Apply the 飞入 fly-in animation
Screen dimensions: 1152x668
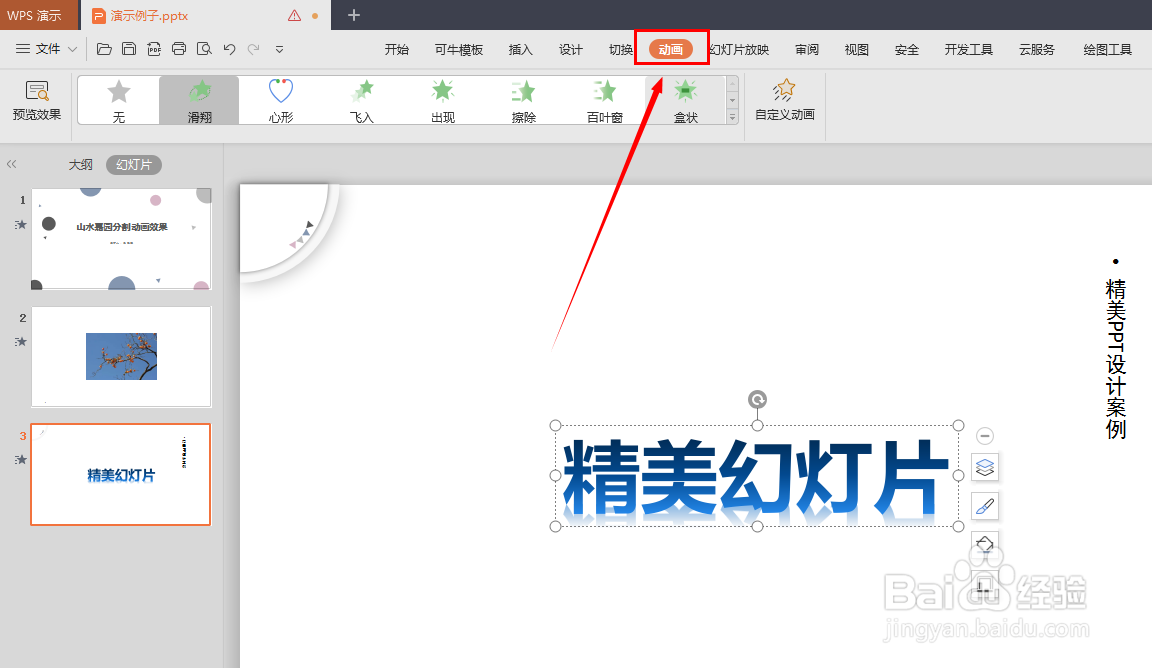tap(361, 101)
